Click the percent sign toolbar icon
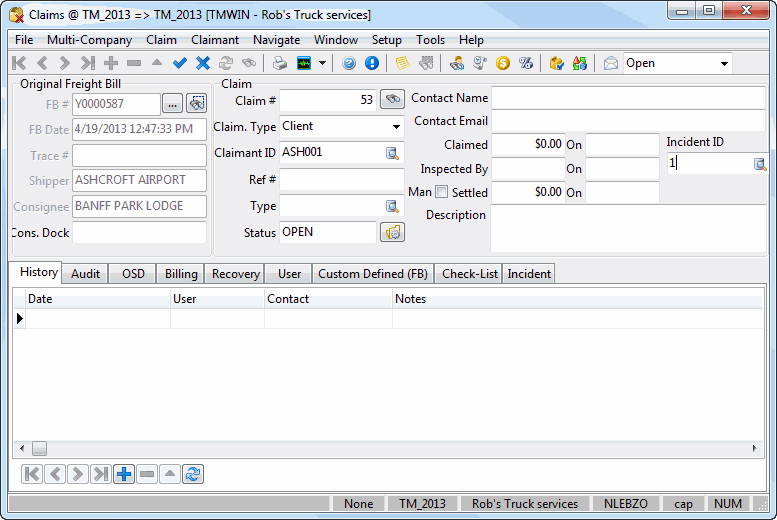Screen dimensions: 777x520 click(x=526, y=63)
